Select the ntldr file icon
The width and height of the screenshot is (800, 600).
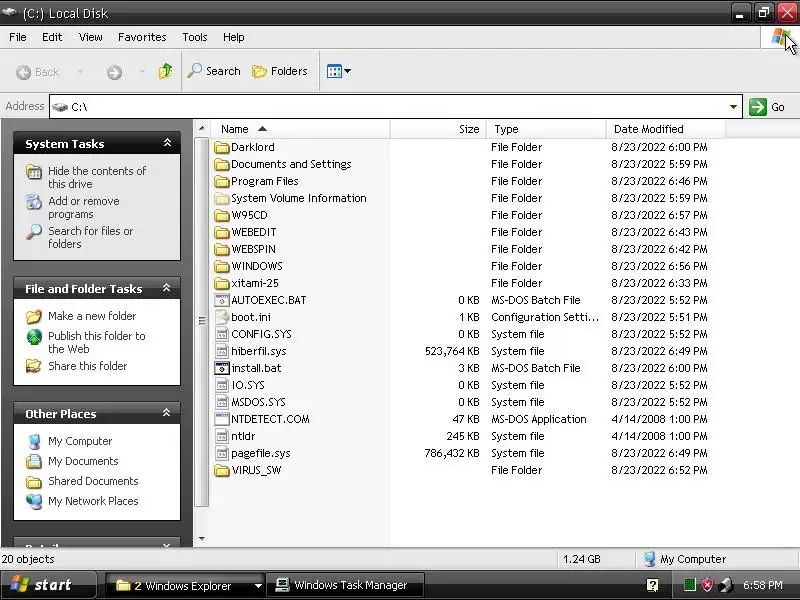(221, 436)
